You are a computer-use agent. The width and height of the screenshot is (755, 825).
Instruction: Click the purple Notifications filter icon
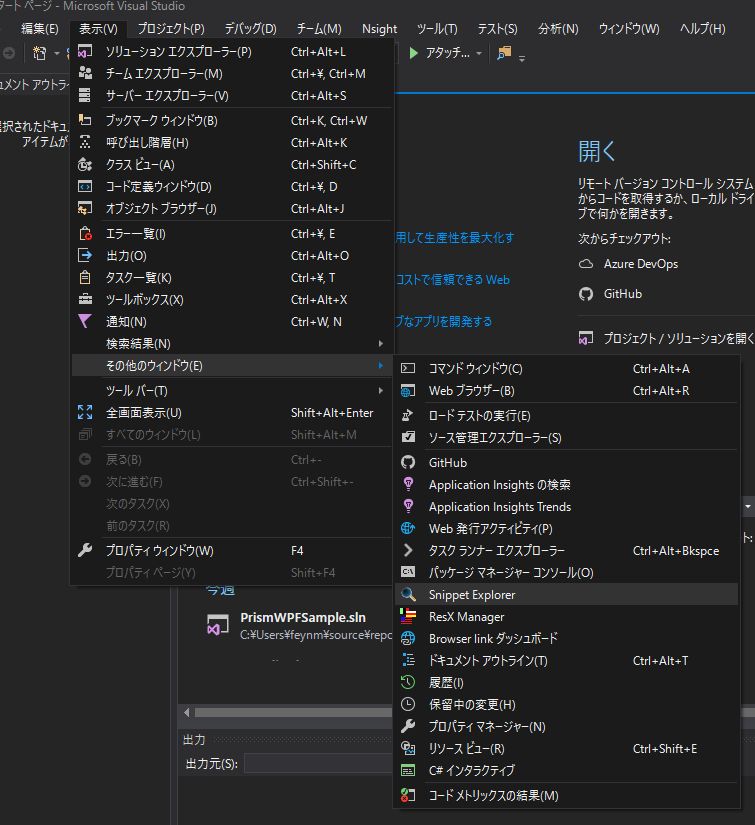pyautogui.click(x=85, y=321)
